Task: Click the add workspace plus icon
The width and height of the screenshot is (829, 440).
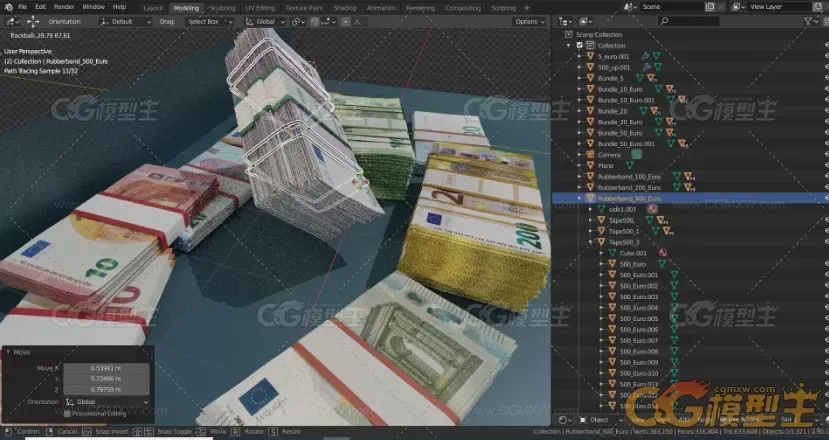Action: [527, 8]
